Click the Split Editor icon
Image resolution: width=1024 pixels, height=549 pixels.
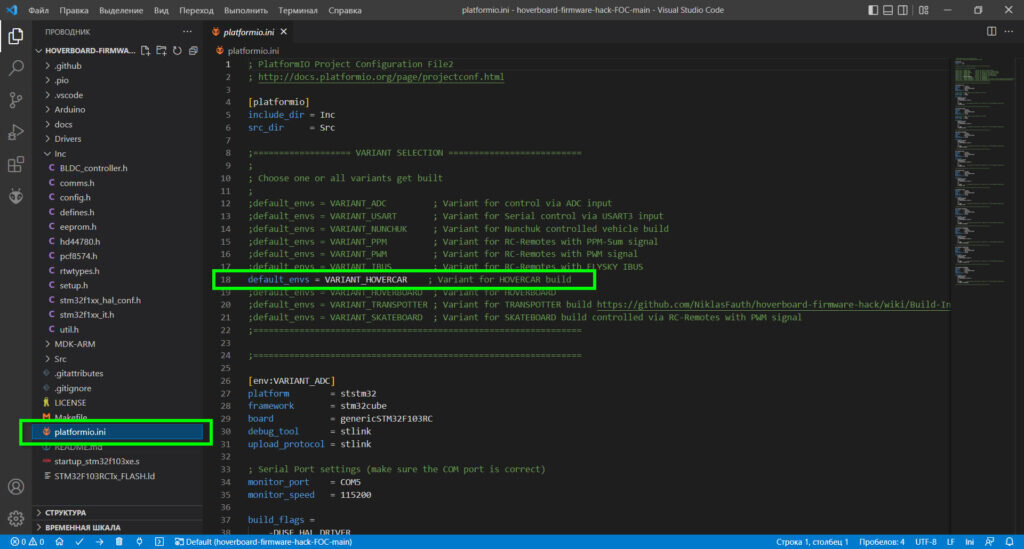[x=991, y=31]
